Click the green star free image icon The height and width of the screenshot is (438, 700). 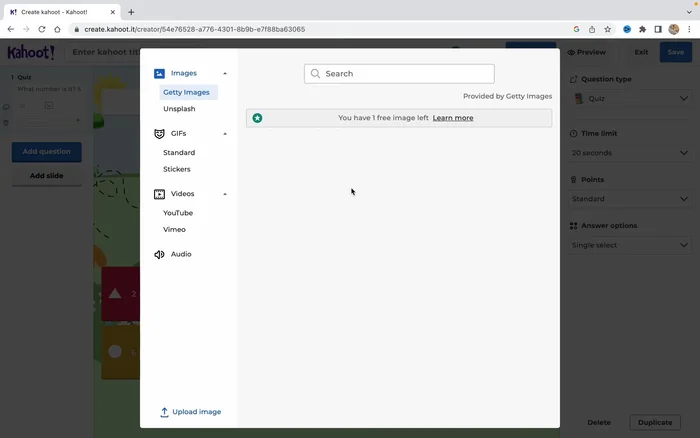point(257,118)
